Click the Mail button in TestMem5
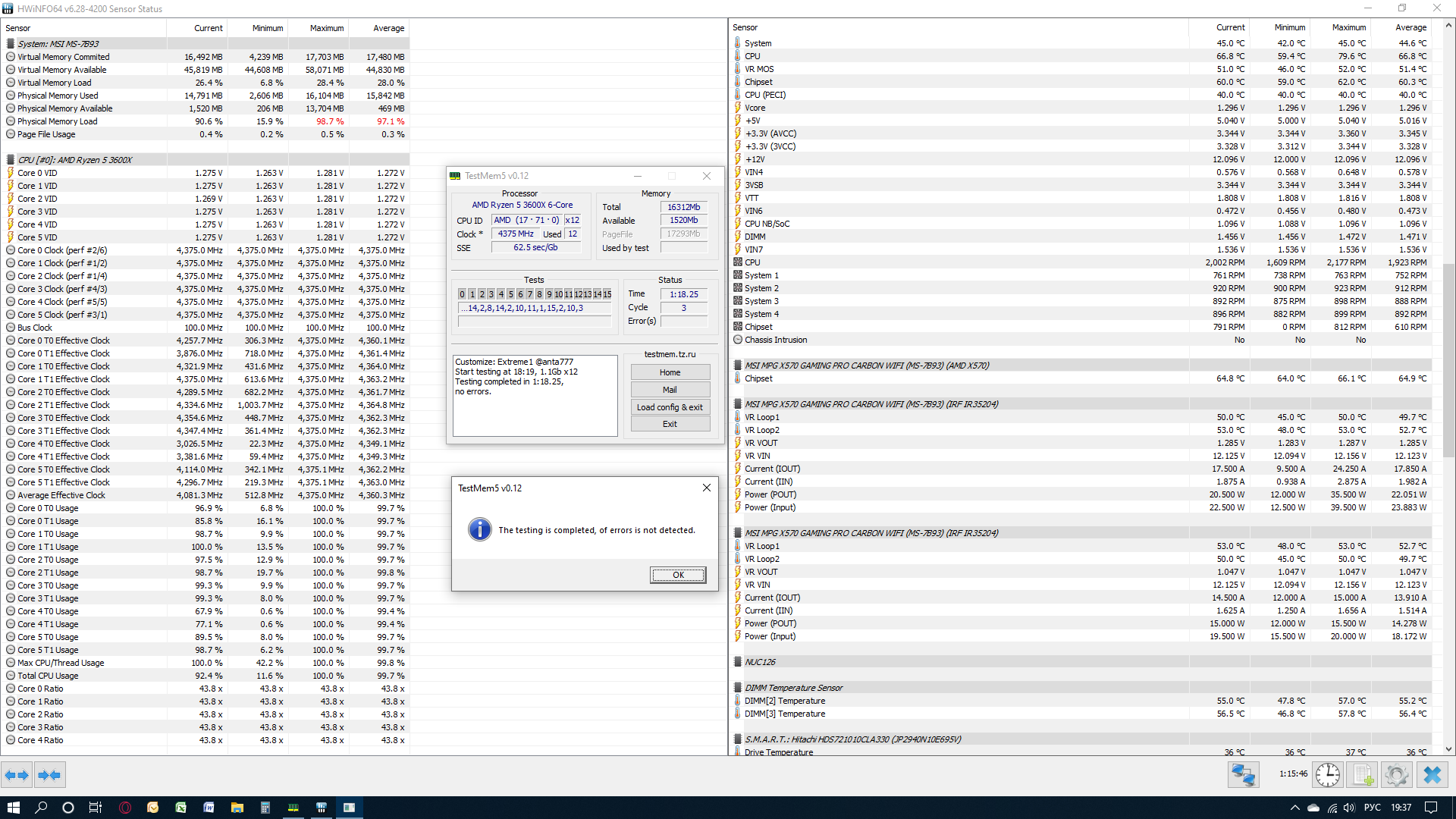 [x=670, y=390]
